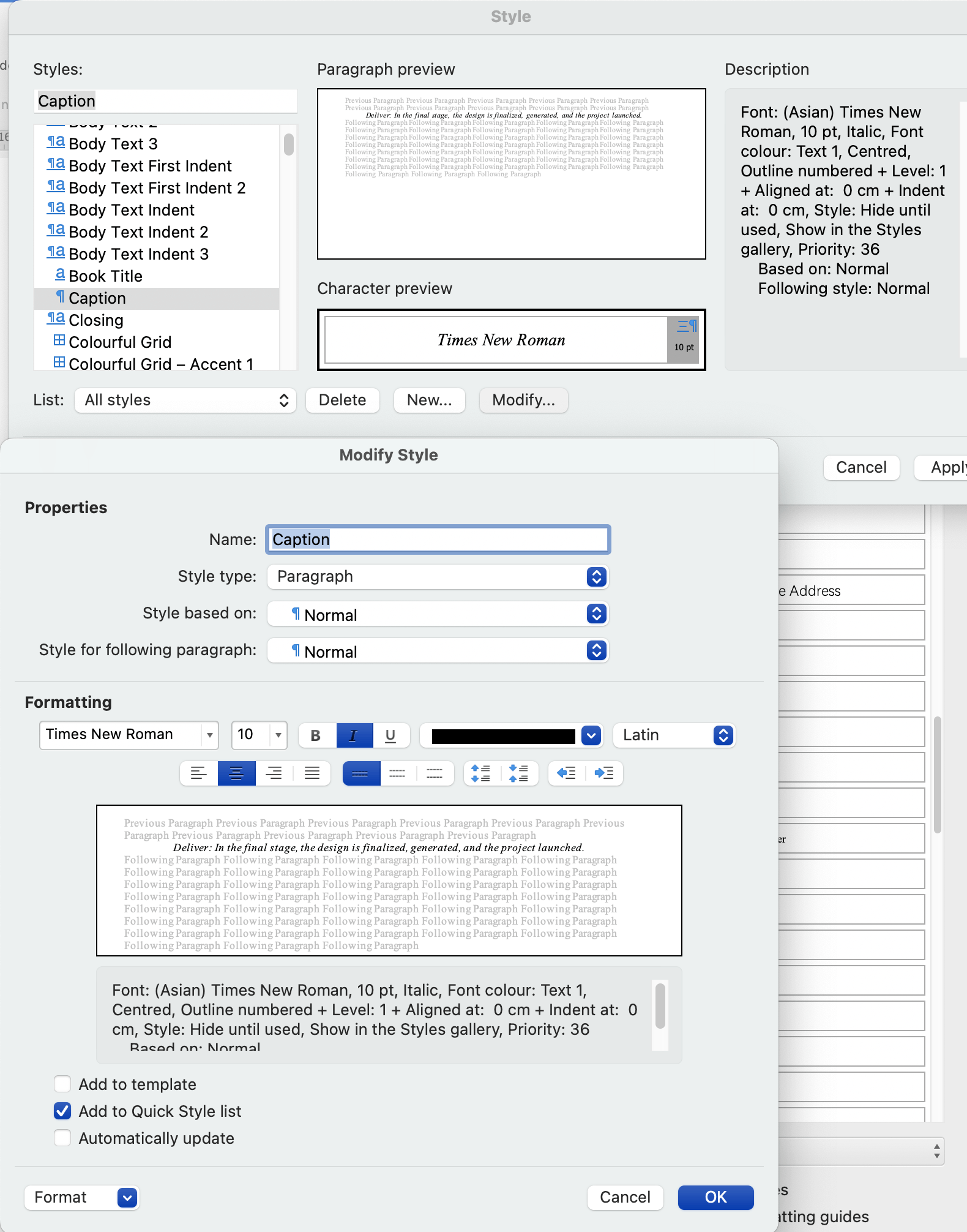Click OK in Modify Style
Image resolution: width=967 pixels, height=1232 pixels.
point(716,1198)
